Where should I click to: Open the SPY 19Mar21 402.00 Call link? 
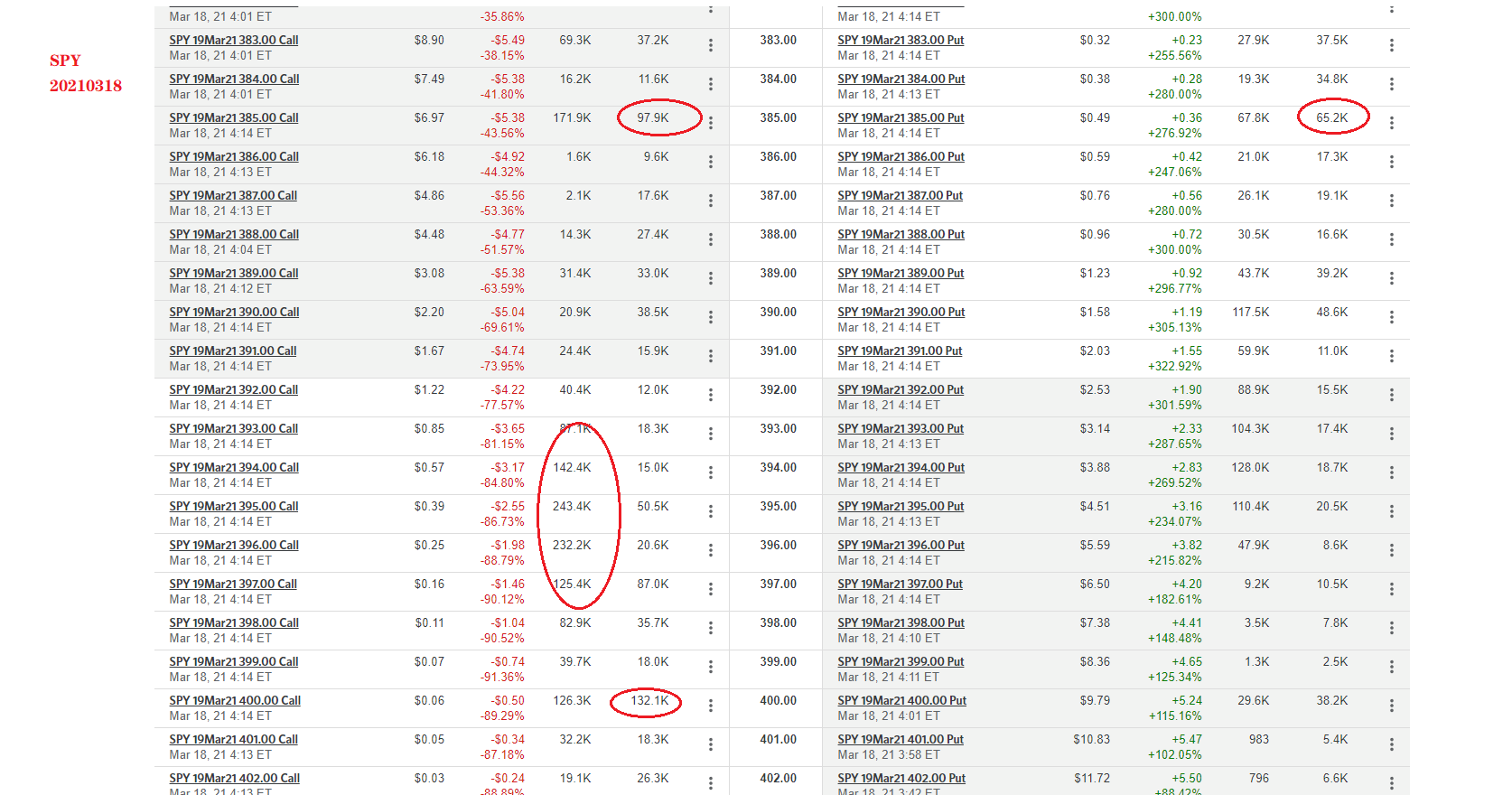[235, 779]
